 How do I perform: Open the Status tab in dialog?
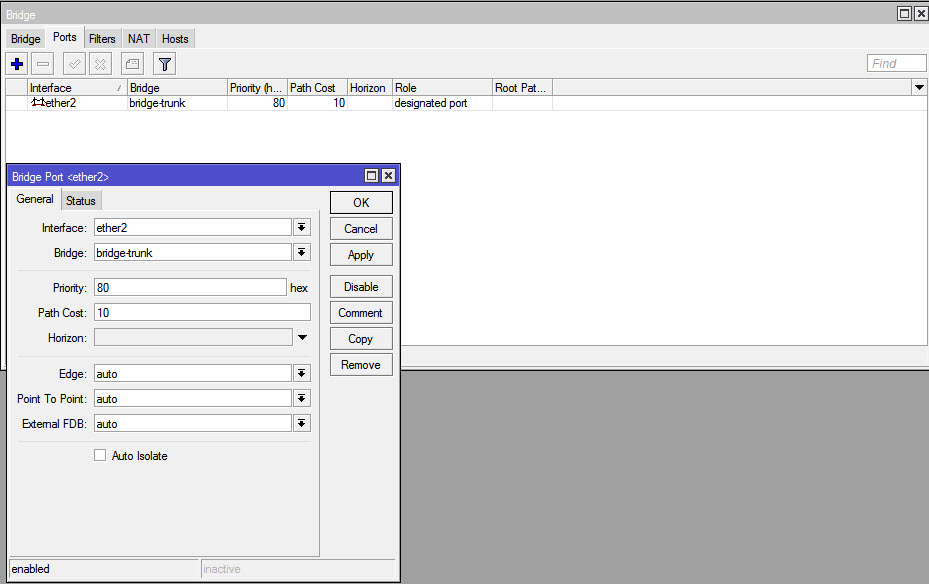click(81, 200)
